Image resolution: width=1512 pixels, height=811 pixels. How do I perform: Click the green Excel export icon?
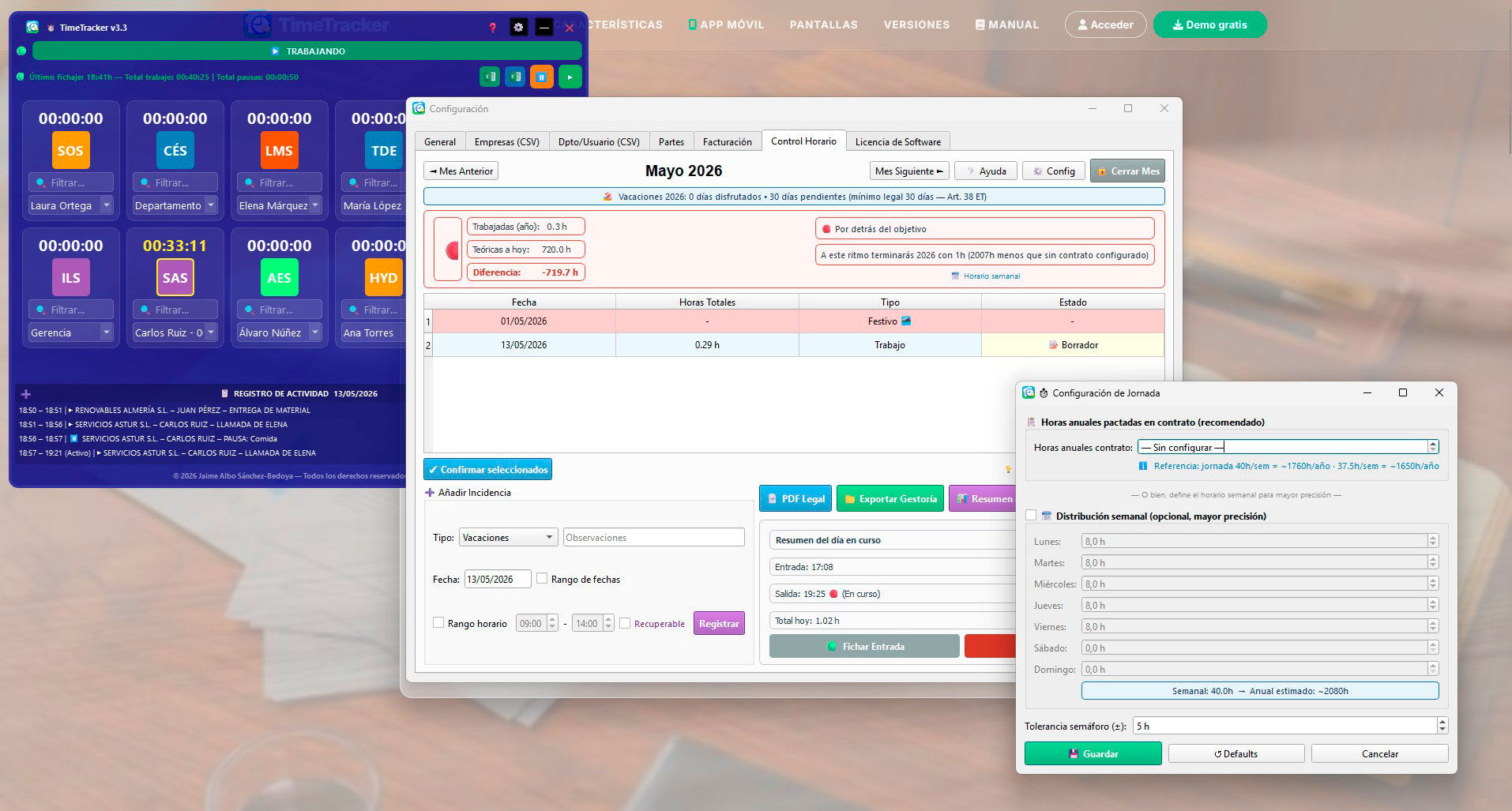[x=490, y=77]
